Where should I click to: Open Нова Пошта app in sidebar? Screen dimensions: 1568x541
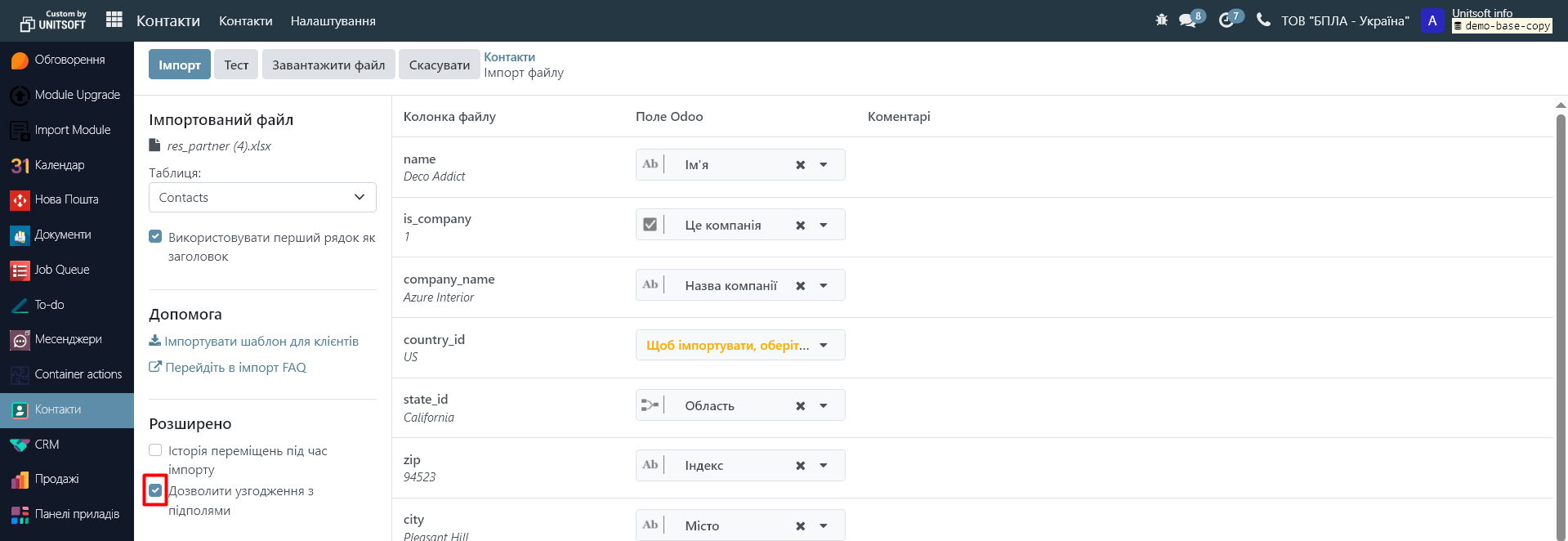(x=66, y=199)
